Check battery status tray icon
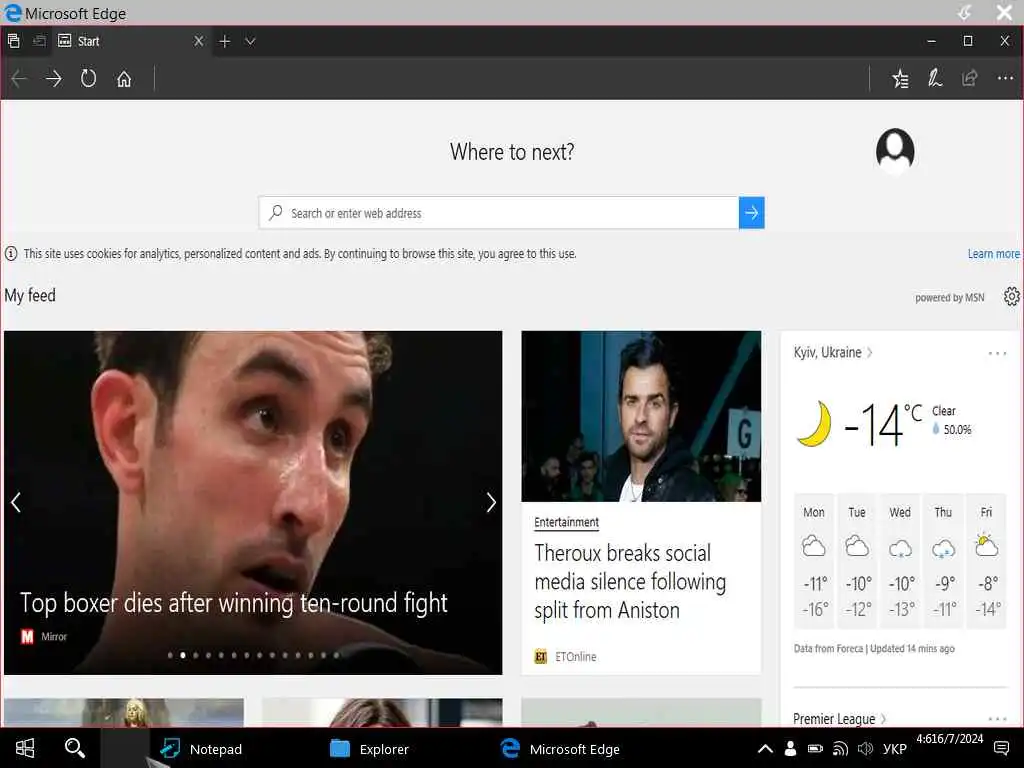The height and width of the screenshot is (768, 1024). (x=815, y=748)
